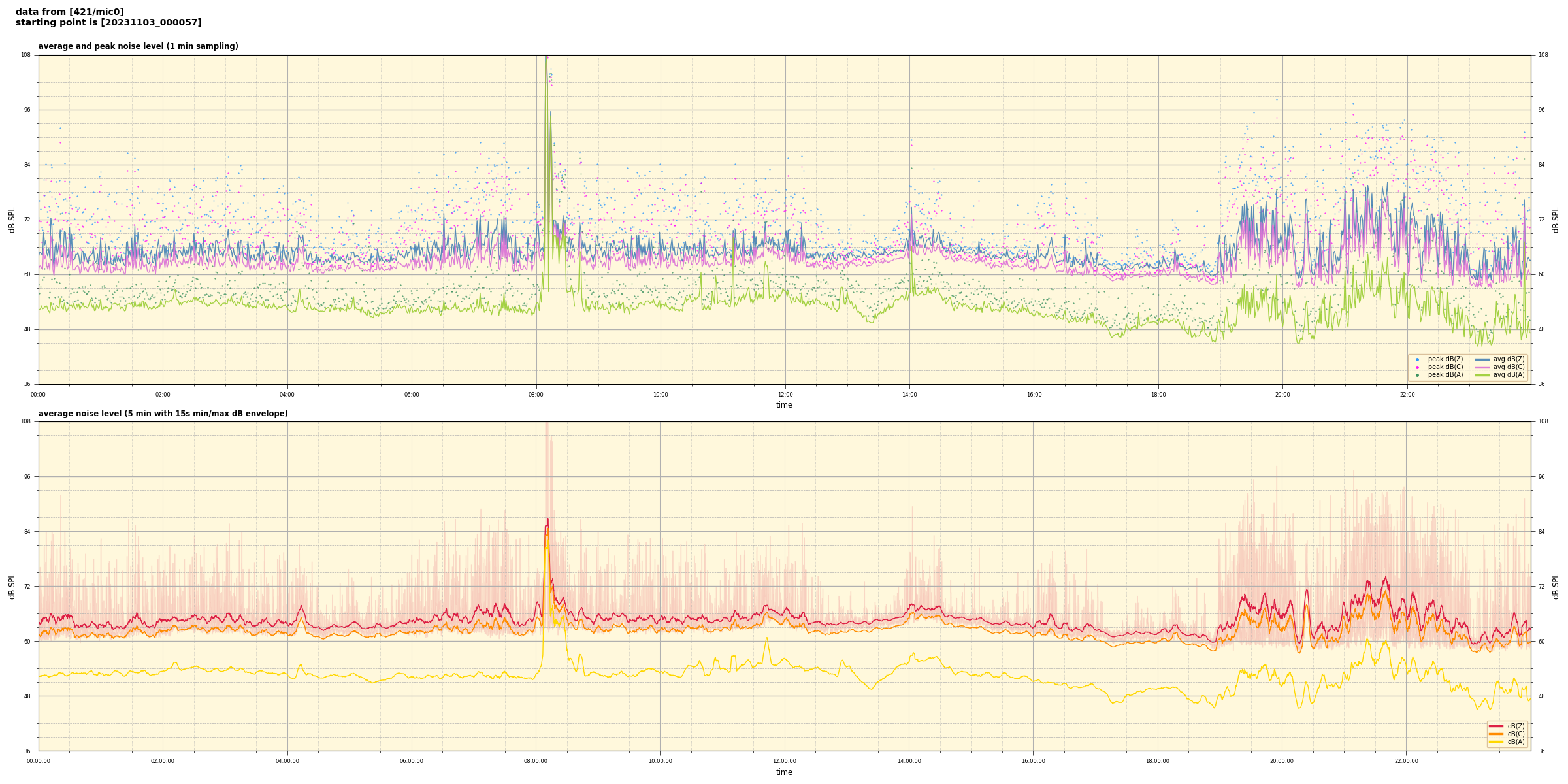Viewport: 1568px width, 784px height.
Task: Click the 'average noise level (5 min' chart title
Action: tap(163, 414)
